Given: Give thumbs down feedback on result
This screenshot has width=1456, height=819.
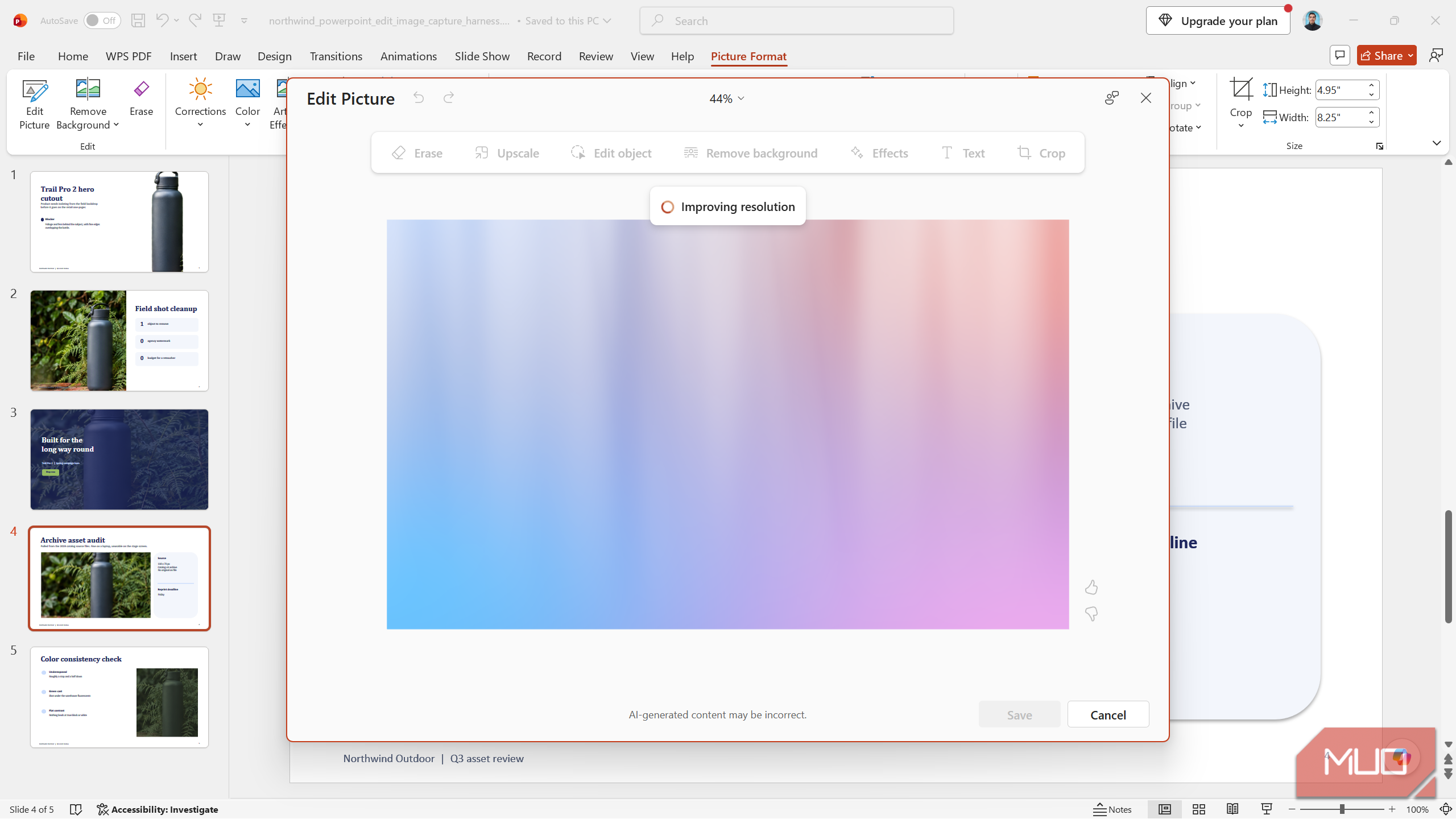Looking at the screenshot, I should [x=1091, y=614].
